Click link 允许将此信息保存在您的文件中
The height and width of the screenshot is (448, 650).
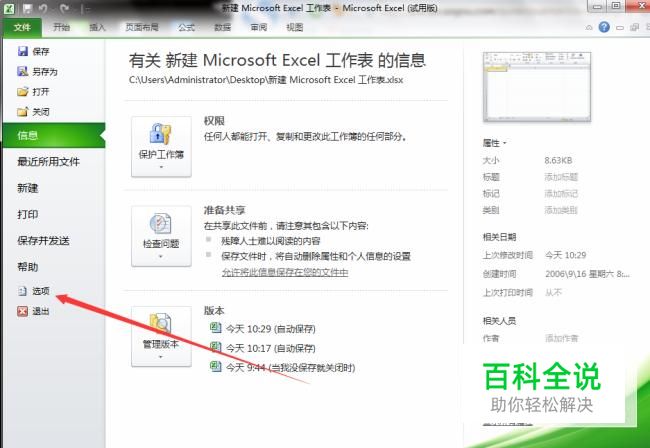tap(285, 272)
